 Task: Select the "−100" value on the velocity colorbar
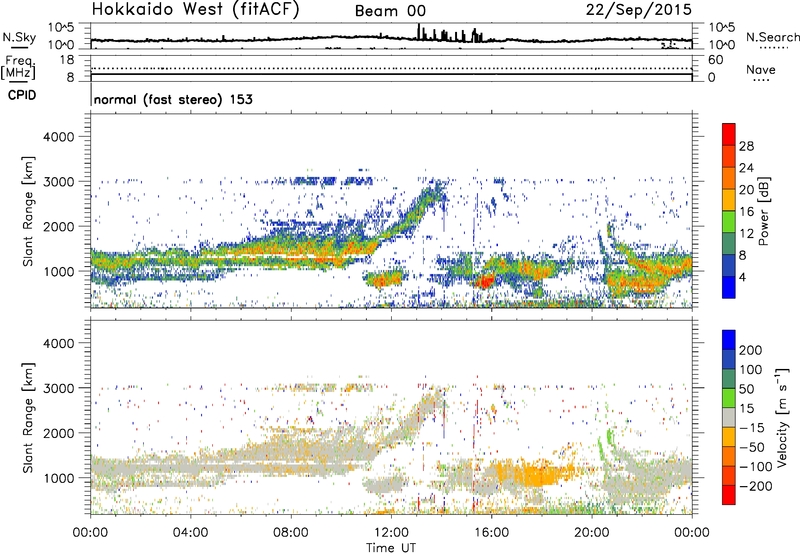coord(756,467)
